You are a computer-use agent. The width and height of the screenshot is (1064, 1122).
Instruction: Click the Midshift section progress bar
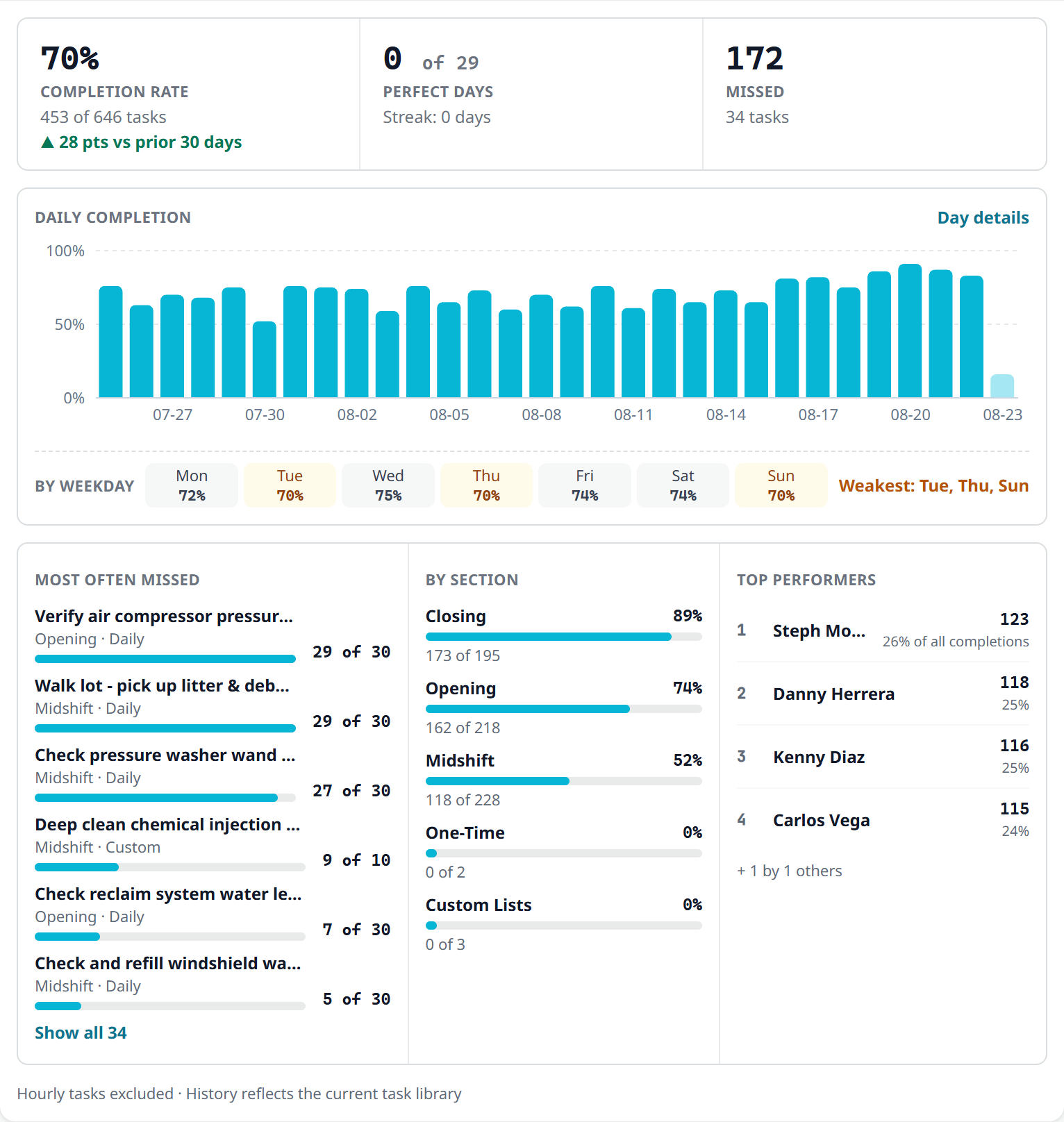click(564, 781)
